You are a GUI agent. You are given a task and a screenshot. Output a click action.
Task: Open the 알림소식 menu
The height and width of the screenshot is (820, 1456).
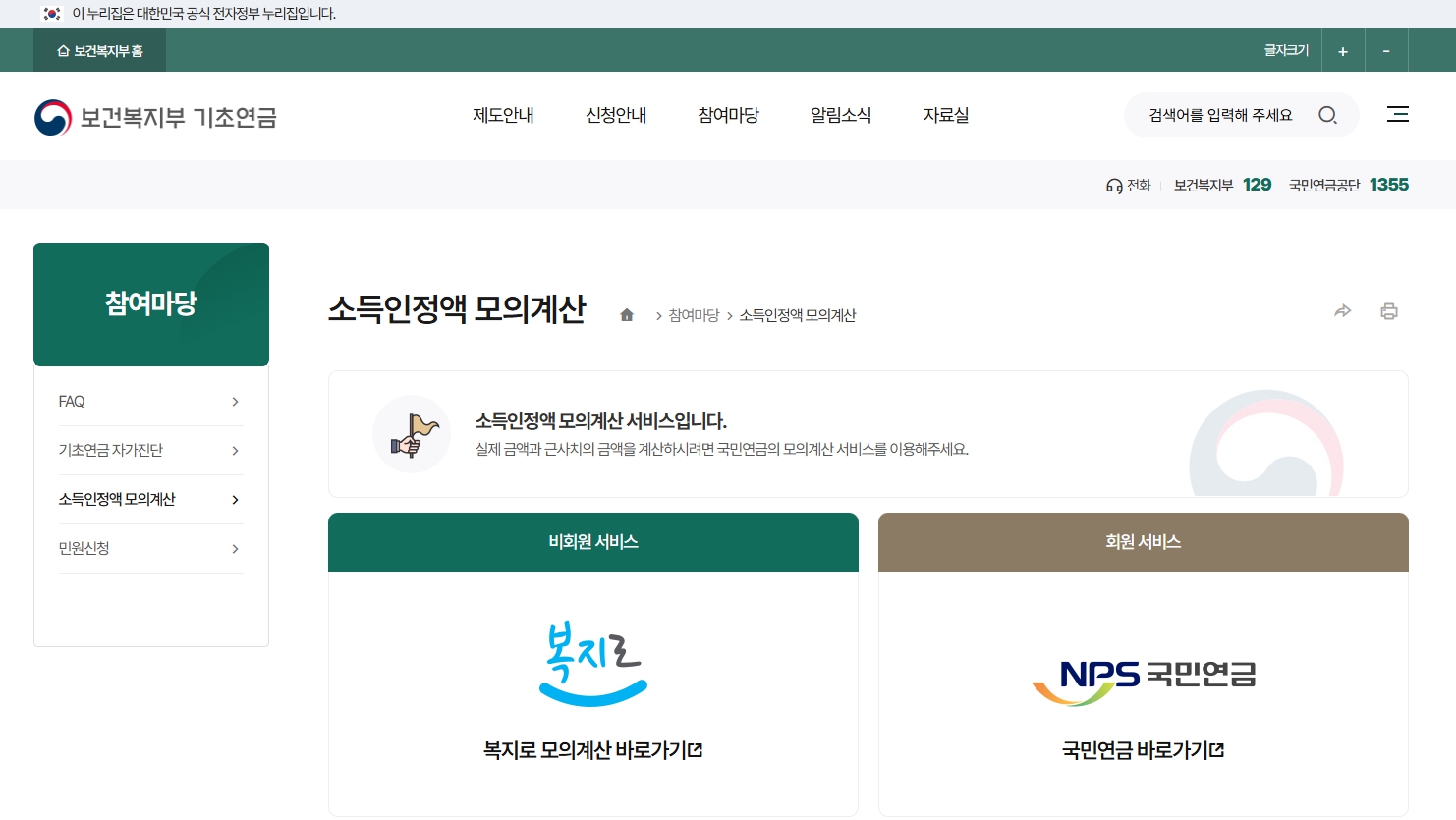coord(841,115)
